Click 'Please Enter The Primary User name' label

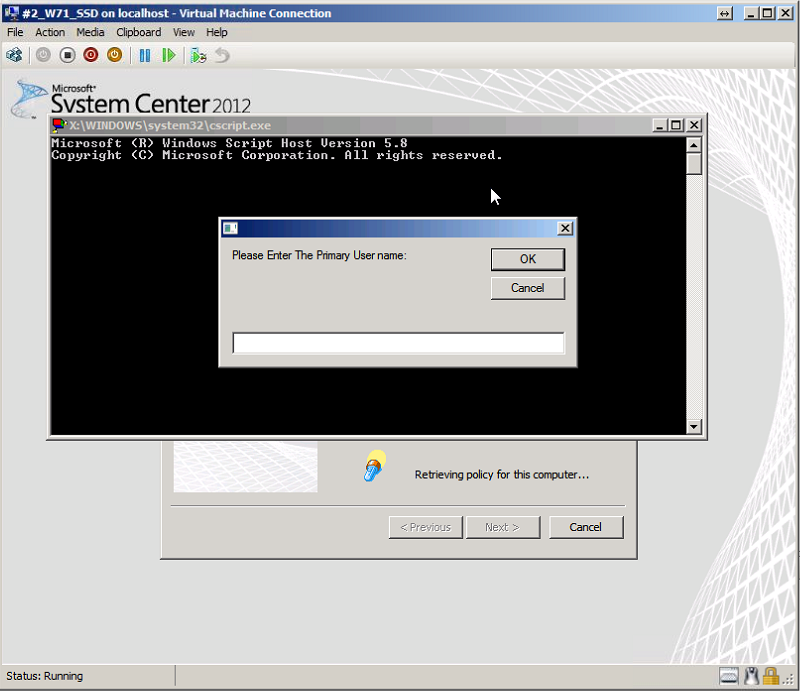point(319,255)
